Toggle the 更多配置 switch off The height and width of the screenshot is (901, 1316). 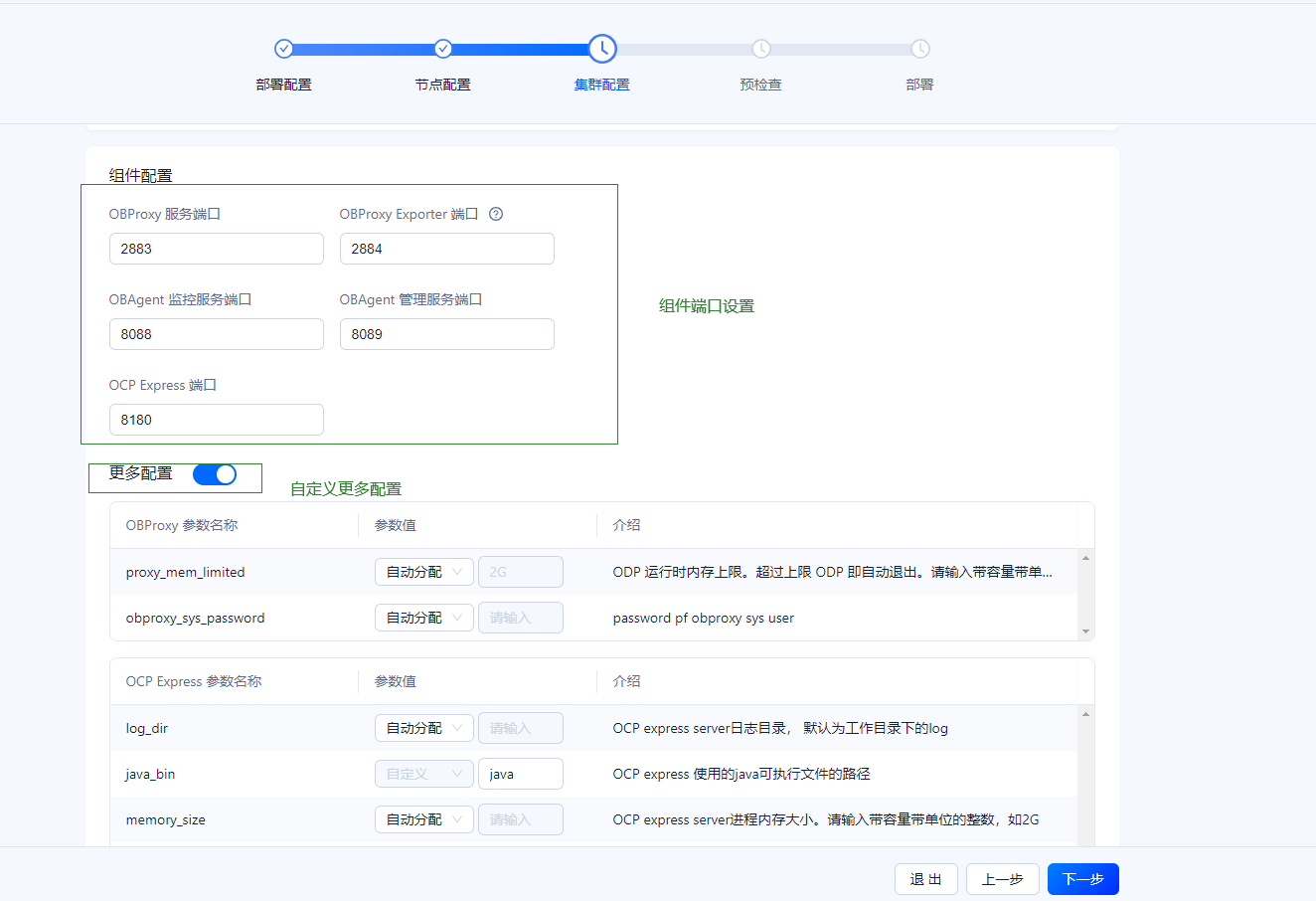coord(215,474)
